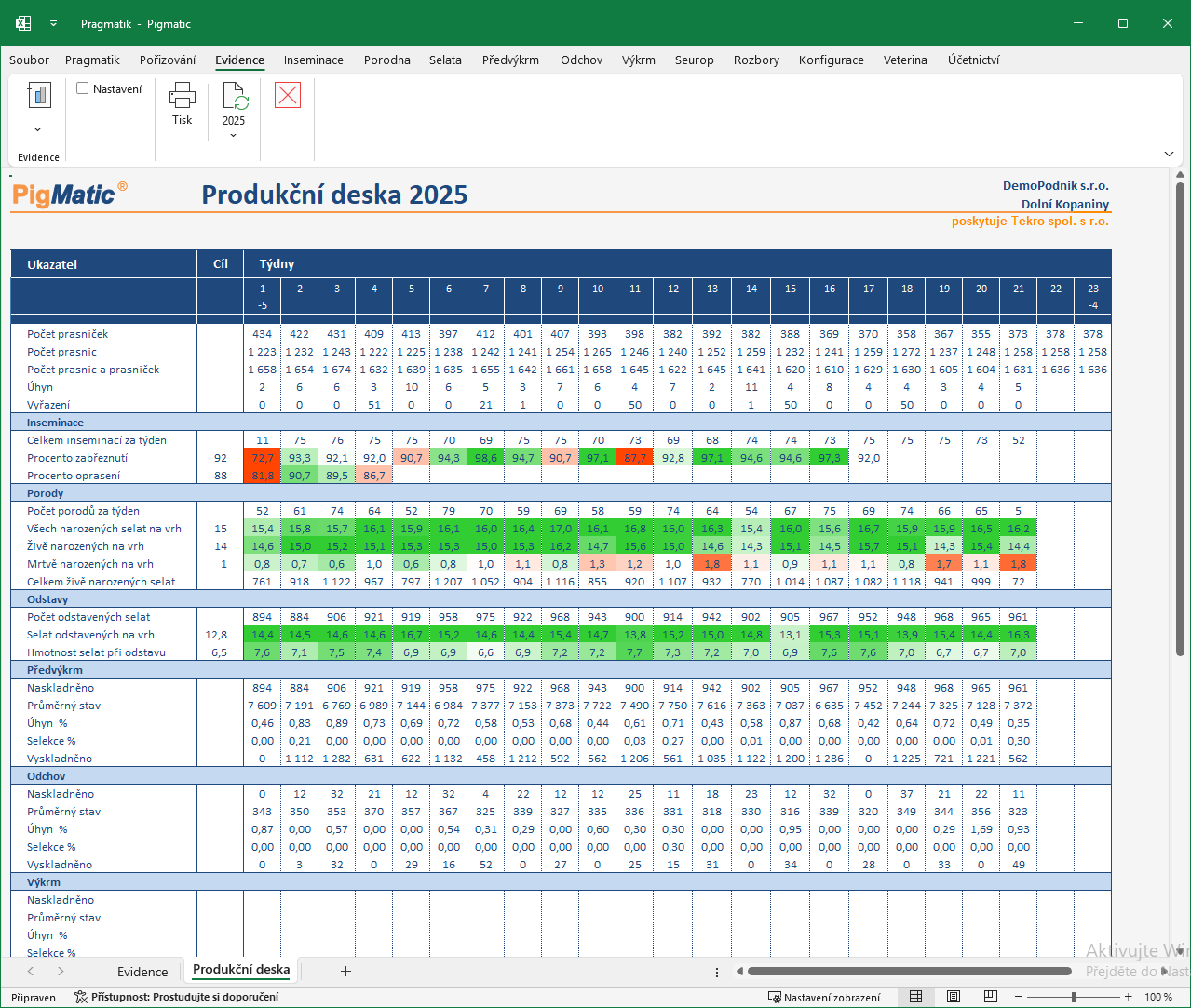Open Nastavení zobrazení display settings
1191x1008 pixels.
tap(824, 997)
